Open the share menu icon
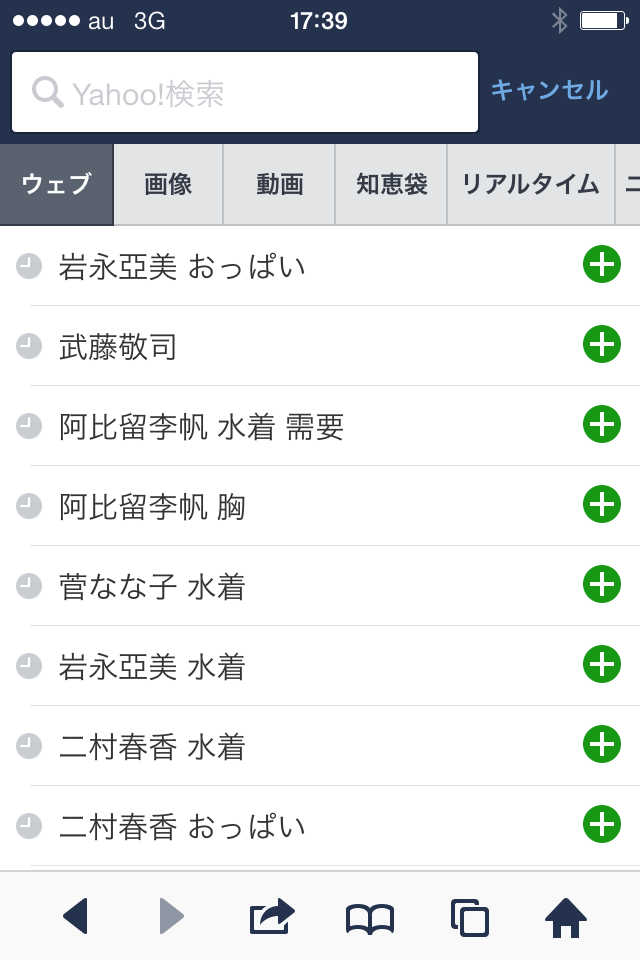Screen dimensions: 640x960 (272, 916)
